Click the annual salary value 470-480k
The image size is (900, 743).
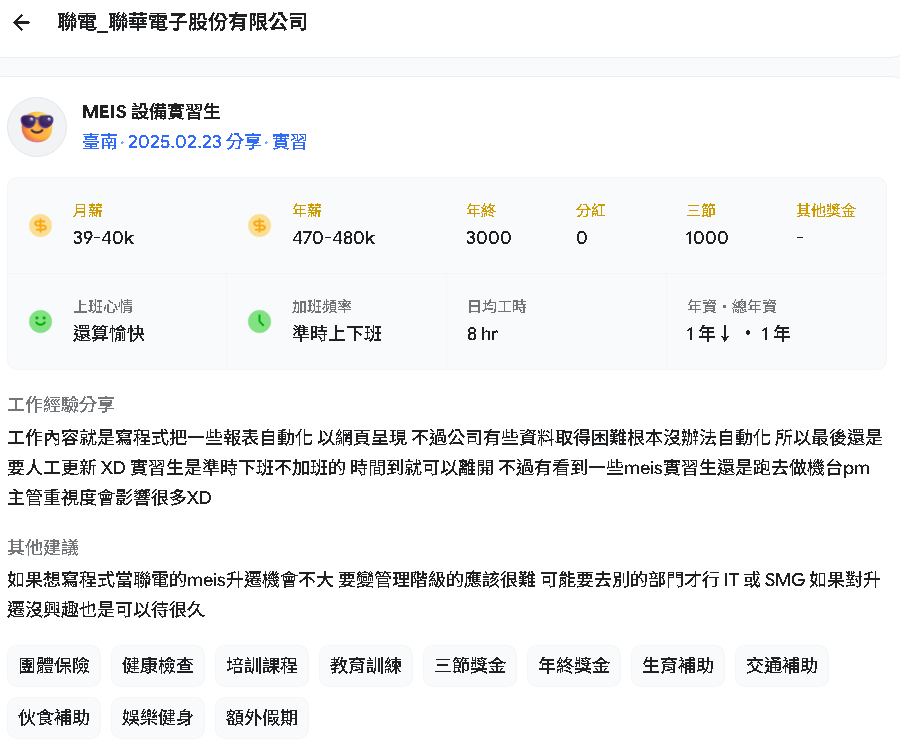pyautogui.click(x=333, y=238)
